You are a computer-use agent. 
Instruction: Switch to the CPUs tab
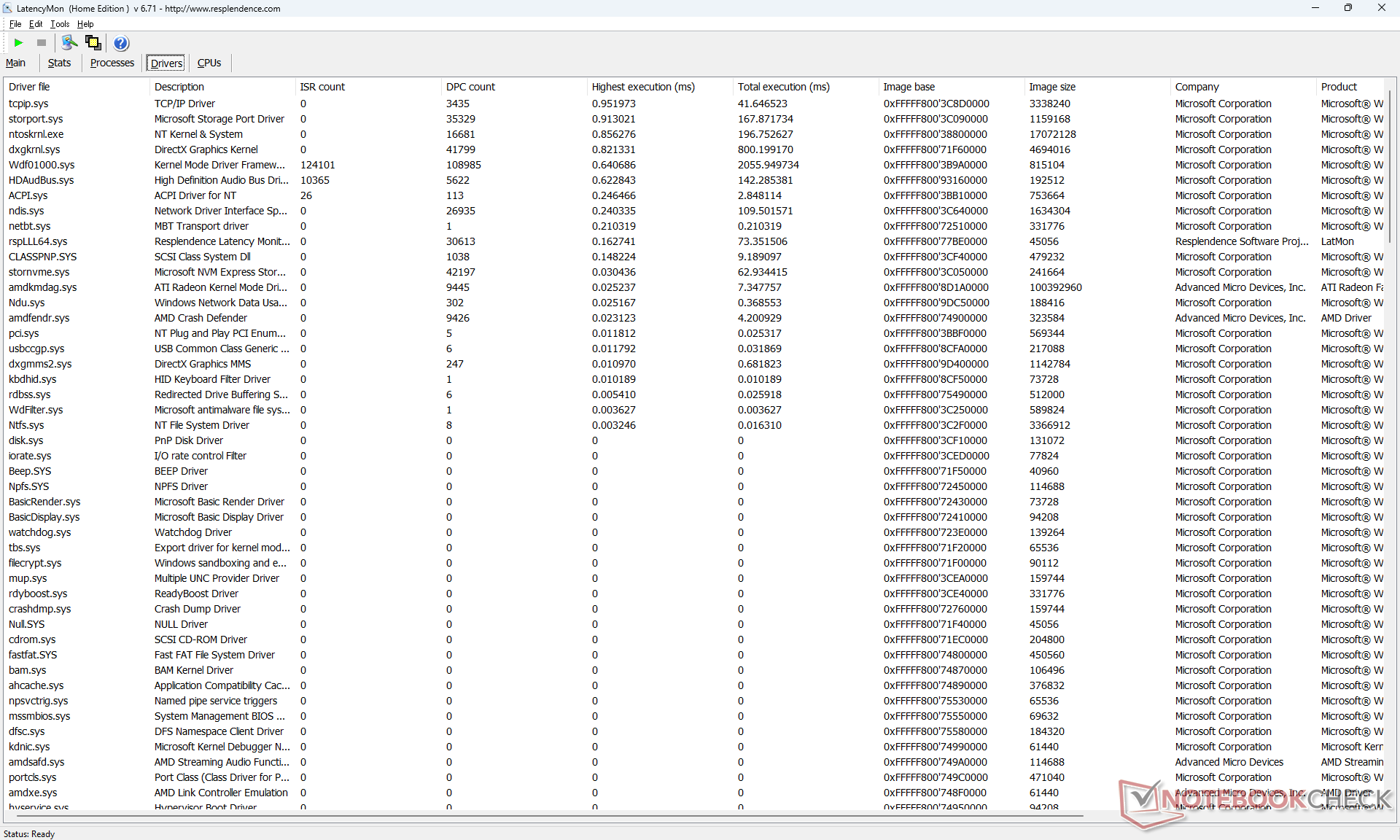pyautogui.click(x=209, y=63)
